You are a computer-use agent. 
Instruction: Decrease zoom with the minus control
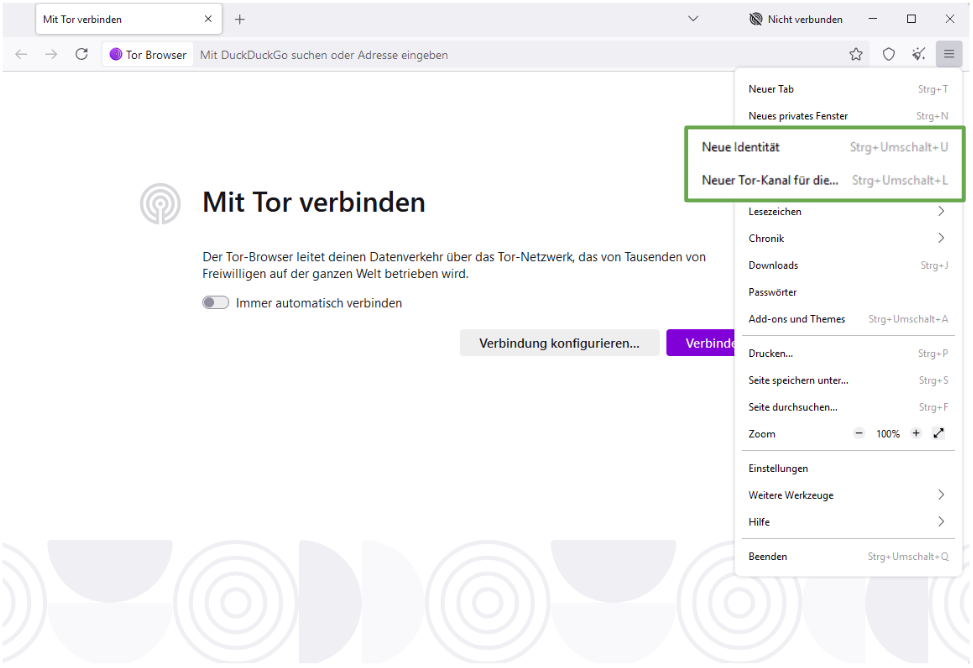click(x=858, y=433)
